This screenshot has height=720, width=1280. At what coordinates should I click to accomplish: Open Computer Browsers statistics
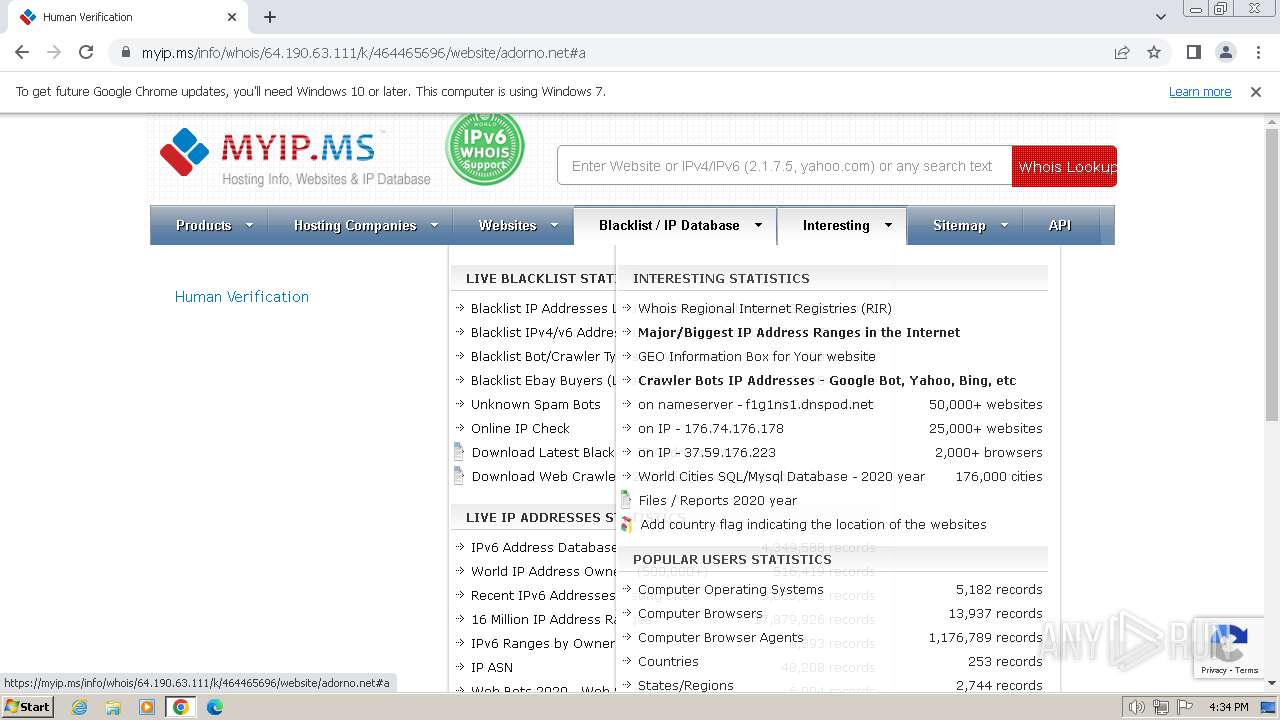pos(700,613)
